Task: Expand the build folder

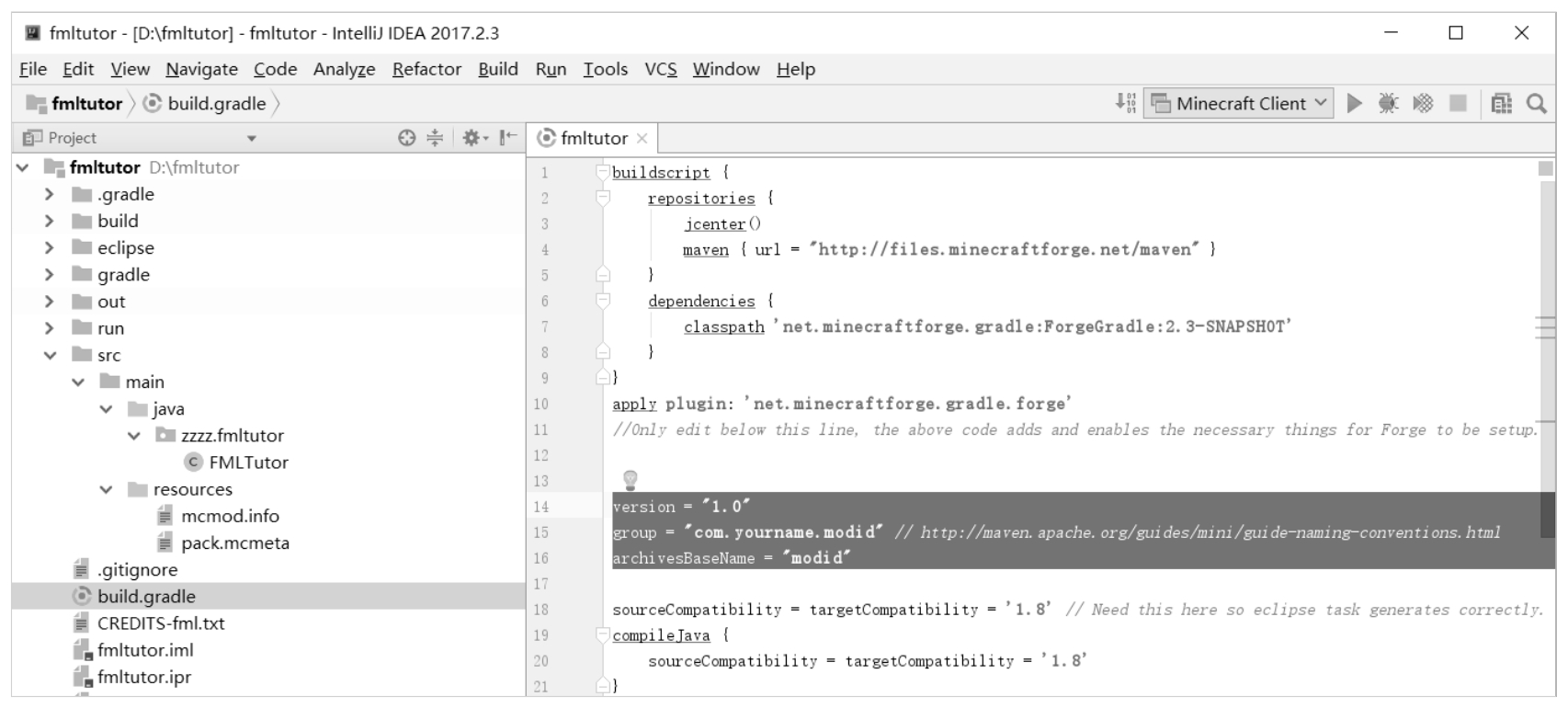Action: click(50, 222)
